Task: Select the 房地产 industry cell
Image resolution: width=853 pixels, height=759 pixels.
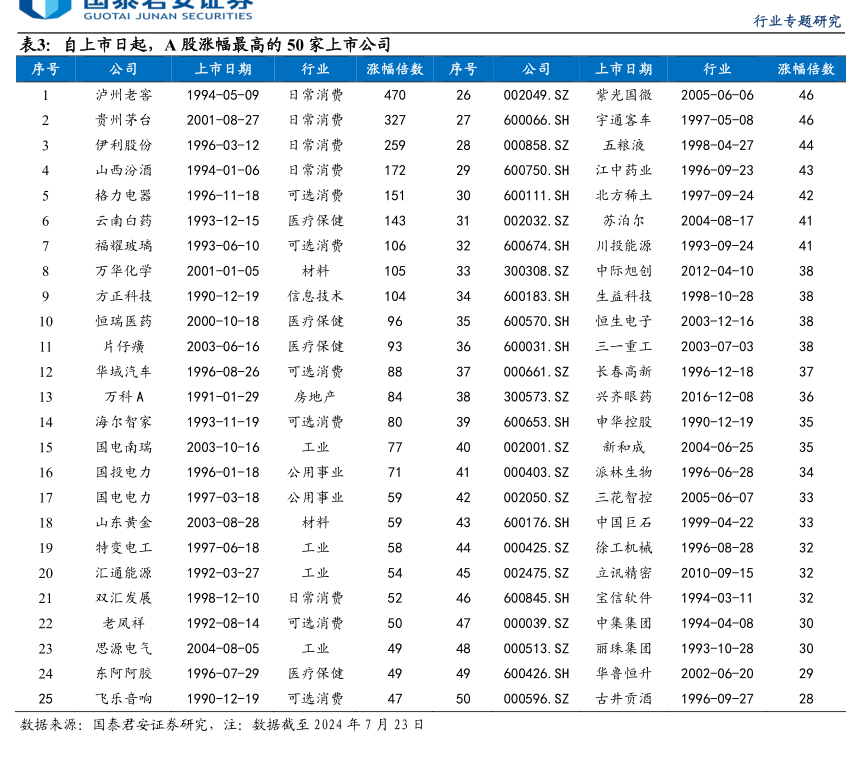Action: pyautogui.click(x=316, y=397)
